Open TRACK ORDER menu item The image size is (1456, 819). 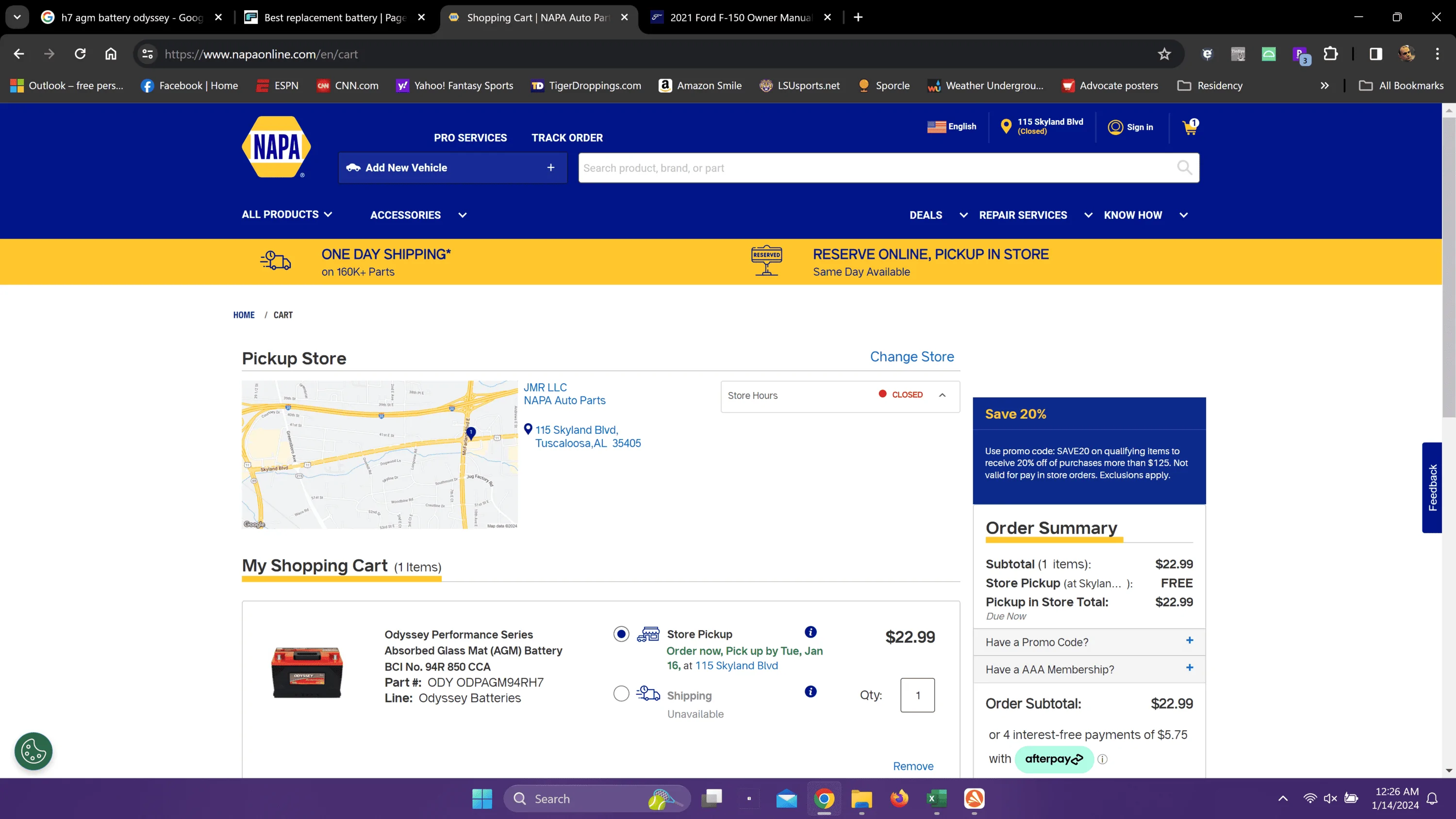pyautogui.click(x=567, y=138)
